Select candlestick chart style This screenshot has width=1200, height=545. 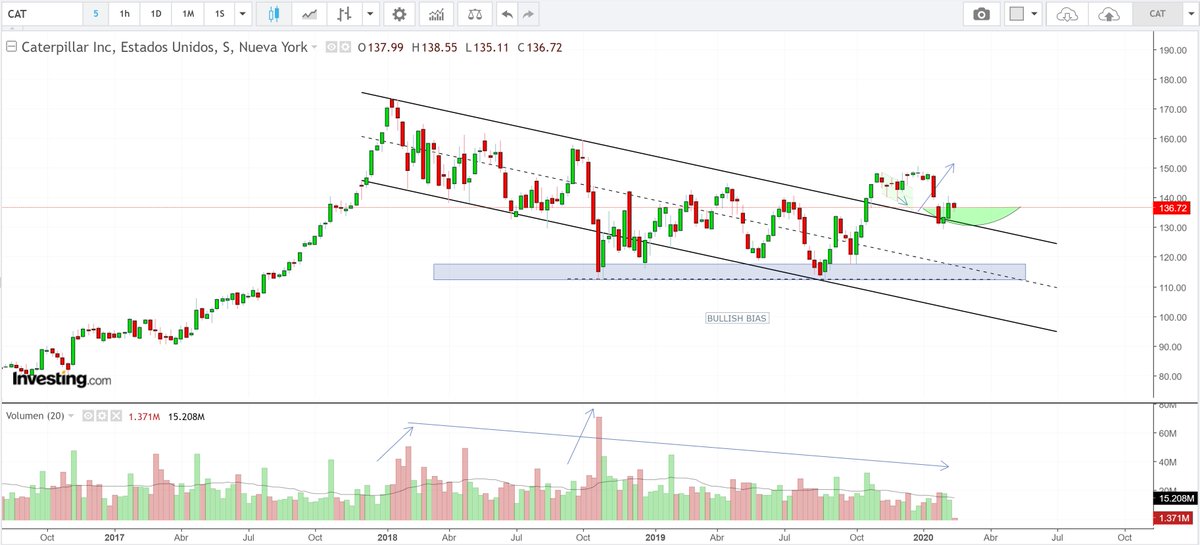pos(274,14)
